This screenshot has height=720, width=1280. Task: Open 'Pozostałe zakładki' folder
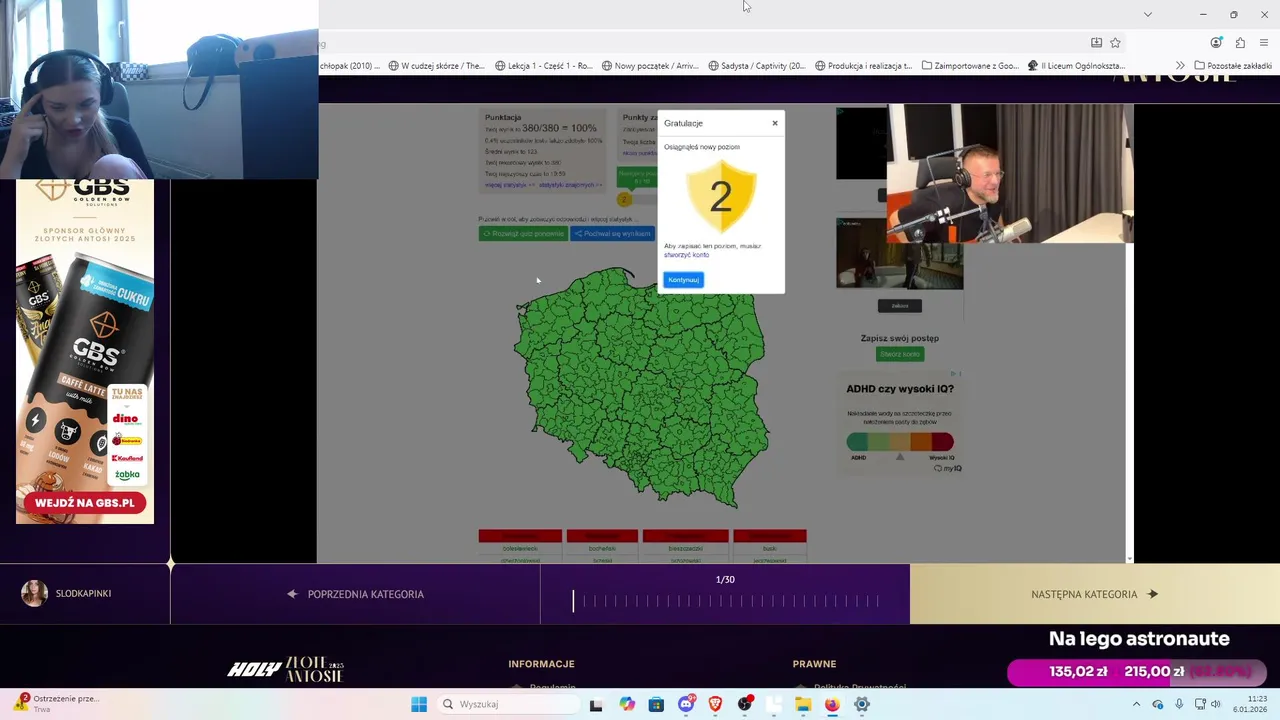(1233, 66)
